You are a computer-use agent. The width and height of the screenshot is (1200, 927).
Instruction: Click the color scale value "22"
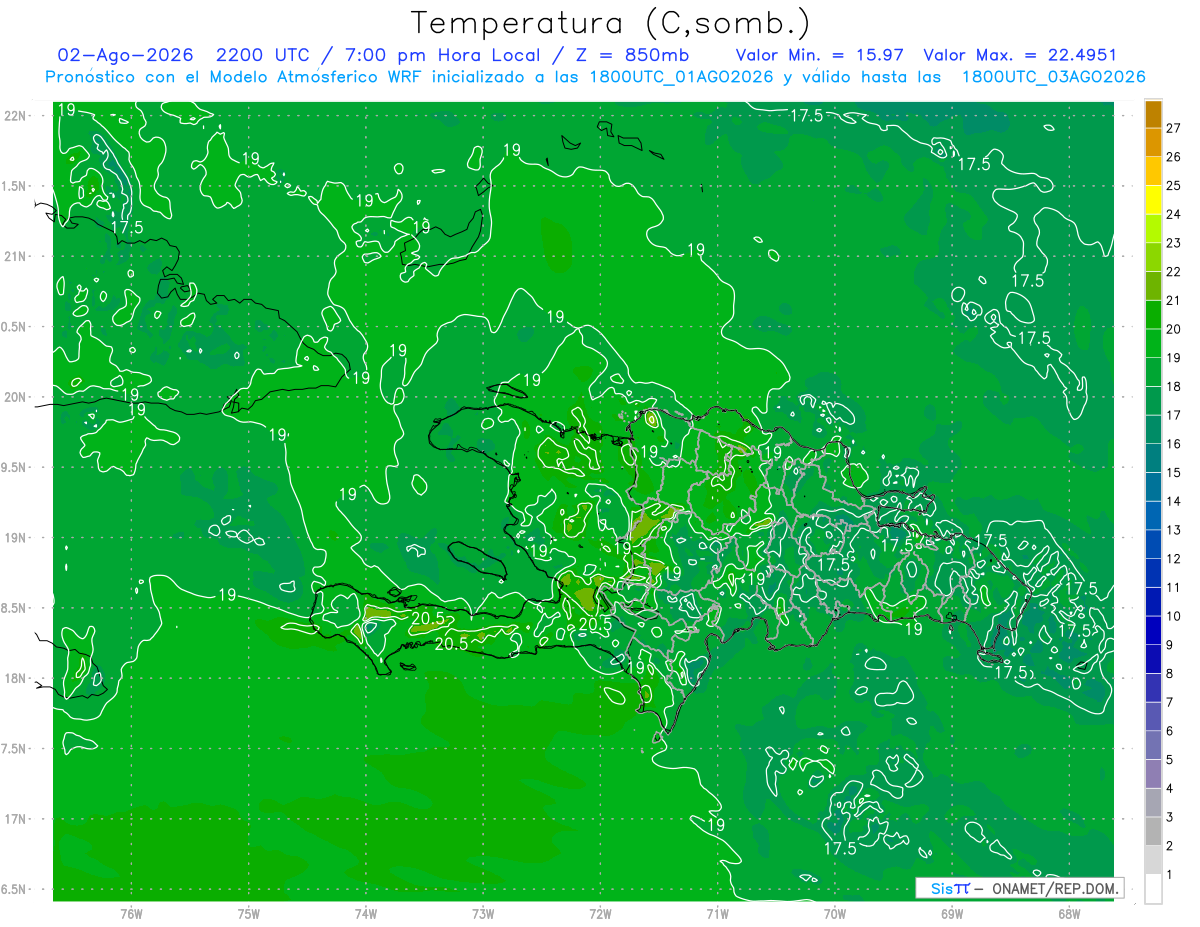[1173, 272]
